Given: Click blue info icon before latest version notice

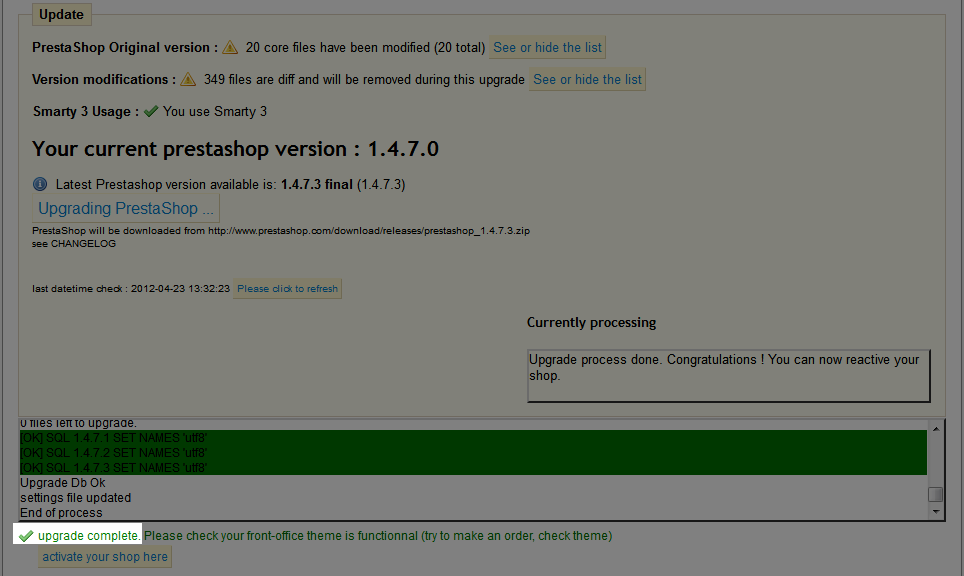Looking at the screenshot, I should pos(40,184).
